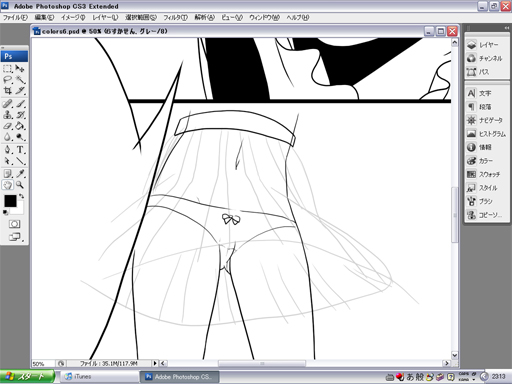Select the Lasso tool
Screen dimensions: 512x384
pyautogui.click(x=8, y=80)
